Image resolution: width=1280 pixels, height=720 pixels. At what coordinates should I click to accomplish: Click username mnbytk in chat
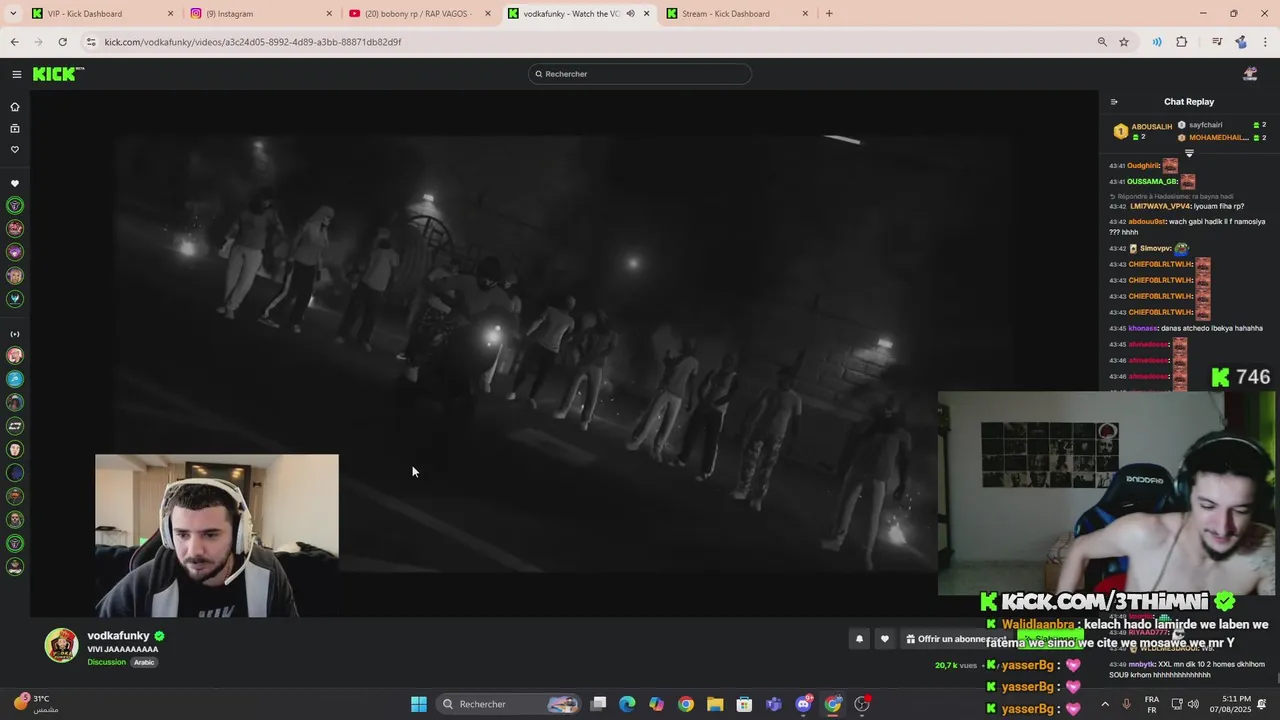[x=1142, y=664]
